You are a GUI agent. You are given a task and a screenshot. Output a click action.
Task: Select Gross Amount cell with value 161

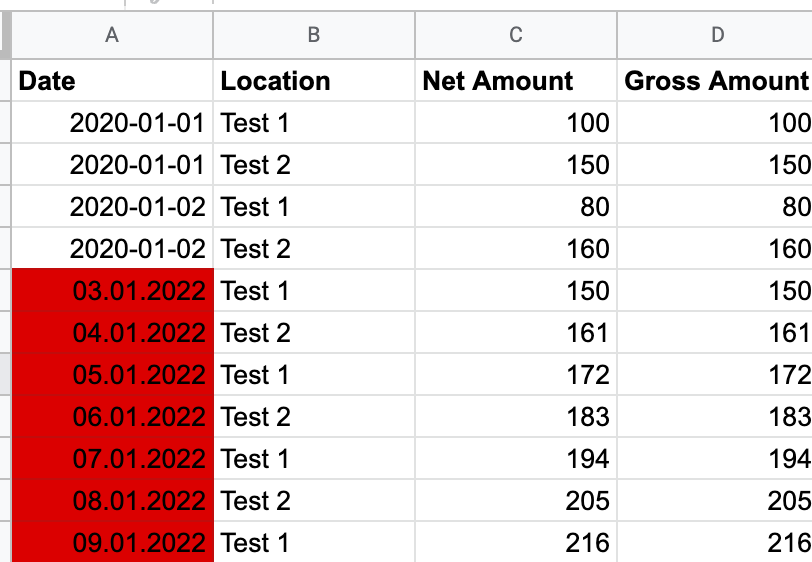(715, 333)
